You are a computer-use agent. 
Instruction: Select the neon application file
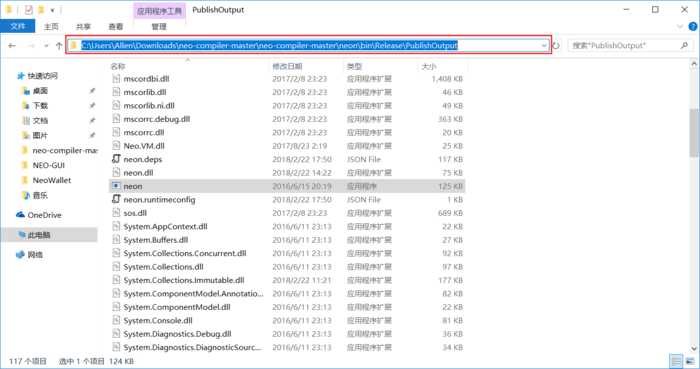click(x=287, y=186)
